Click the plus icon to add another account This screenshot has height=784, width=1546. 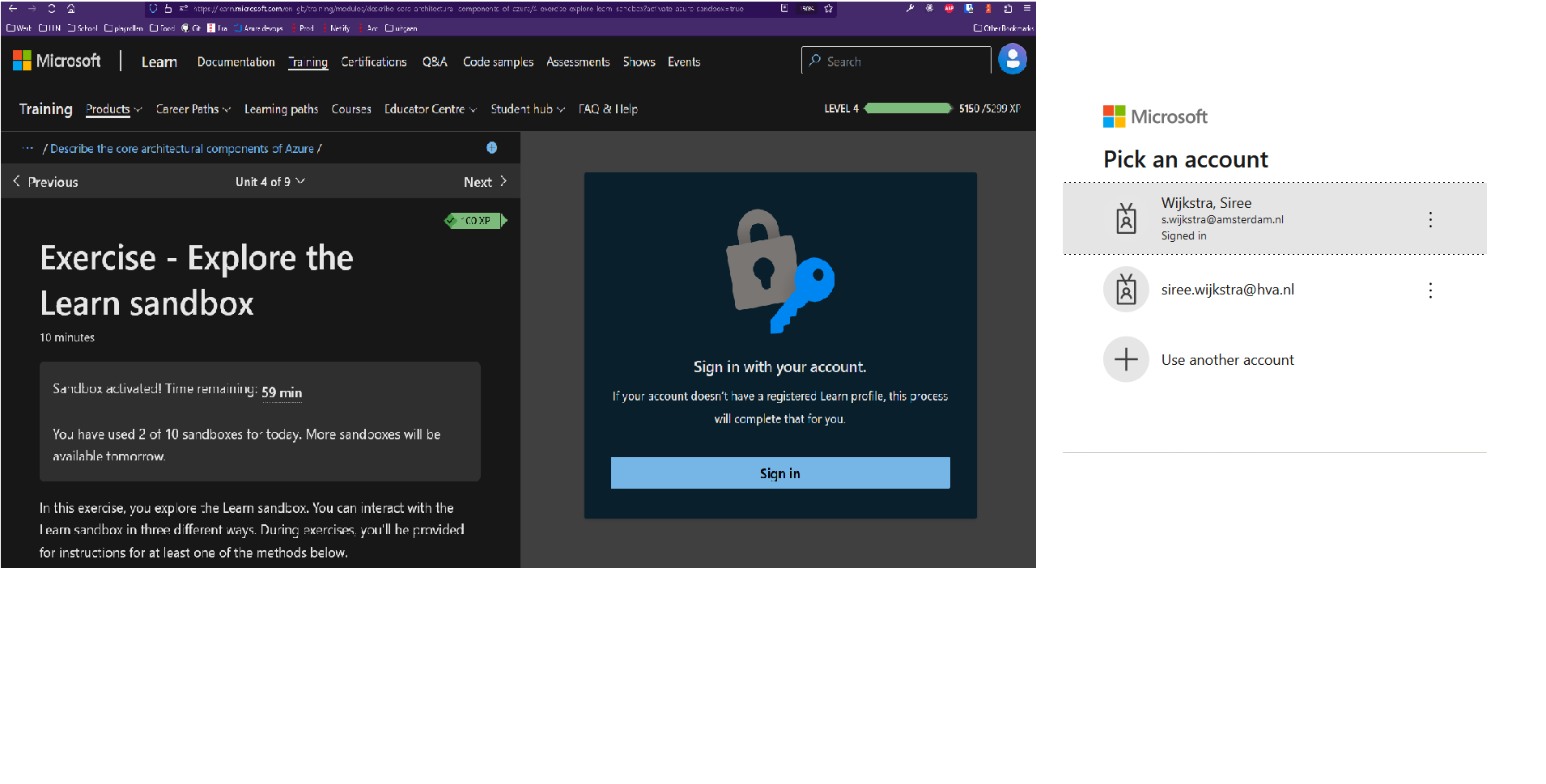point(1126,359)
